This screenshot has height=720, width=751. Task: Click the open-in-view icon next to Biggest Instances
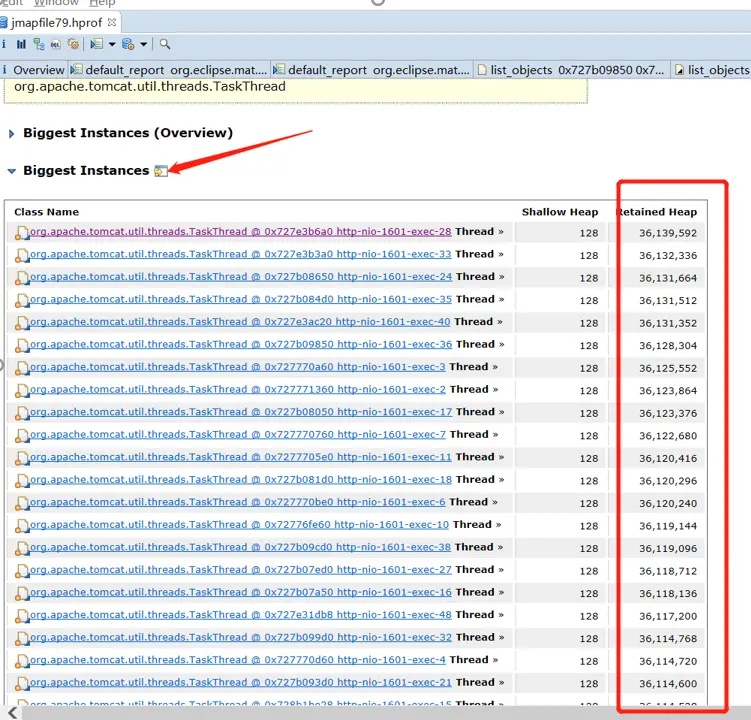pyautogui.click(x=161, y=171)
